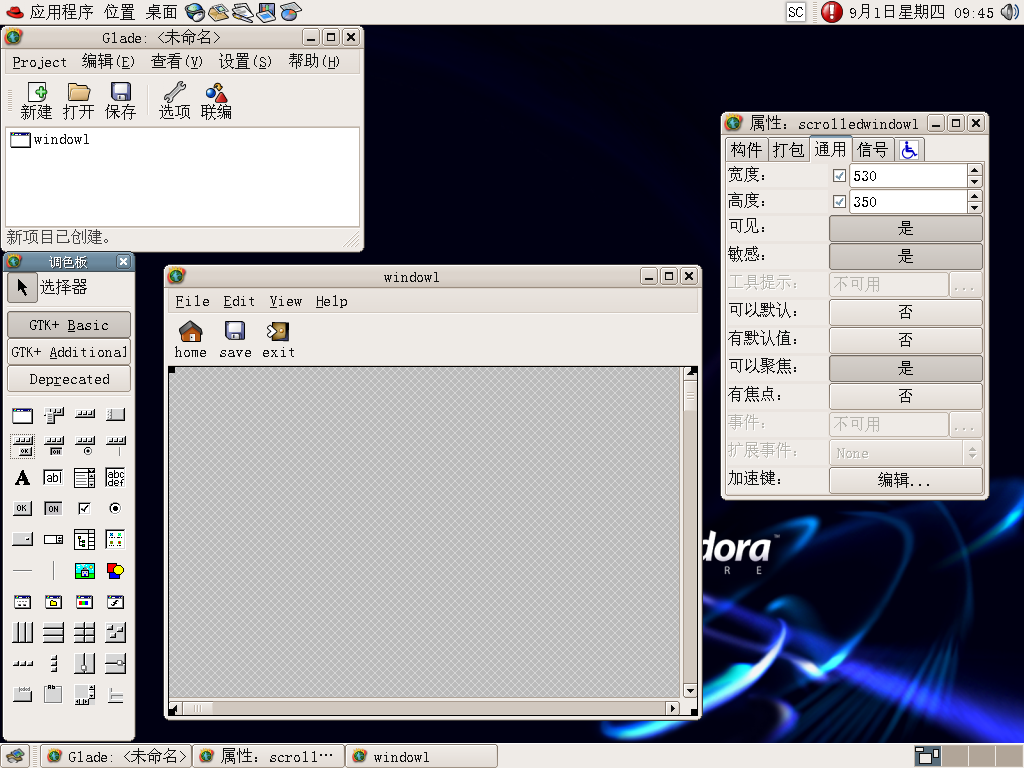
Task: Switch to the 信号 signals tab
Action: pos(872,150)
